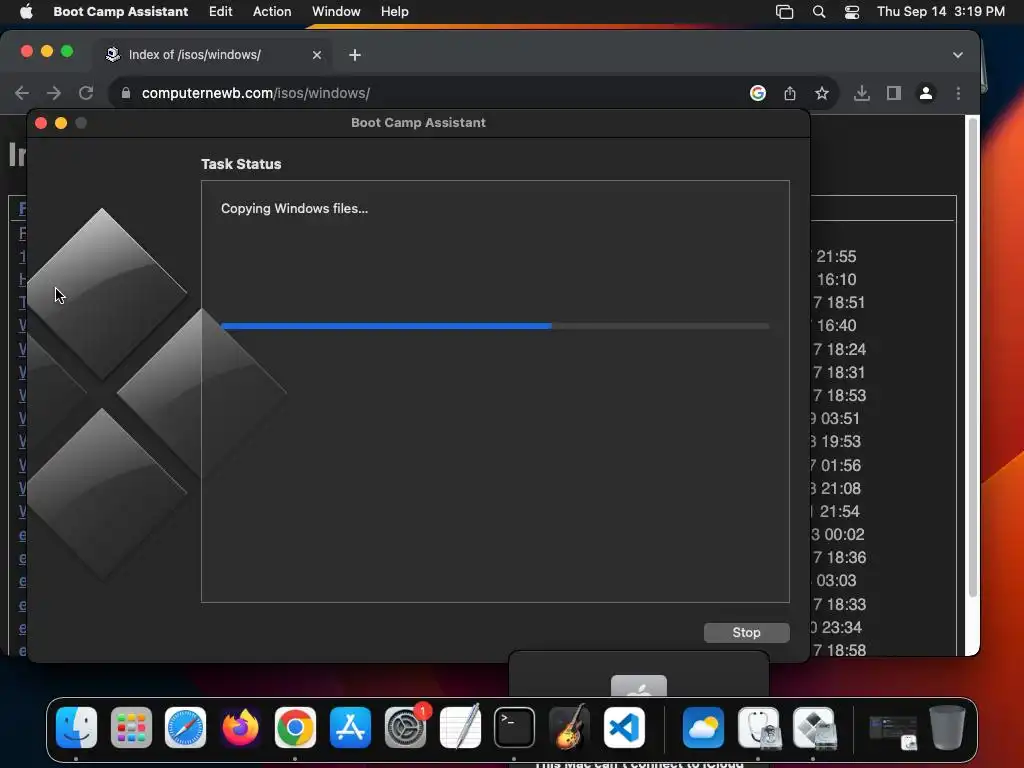View site information lock icon
1024x768 pixels.
pyautogui.click(x=126, y=93)
